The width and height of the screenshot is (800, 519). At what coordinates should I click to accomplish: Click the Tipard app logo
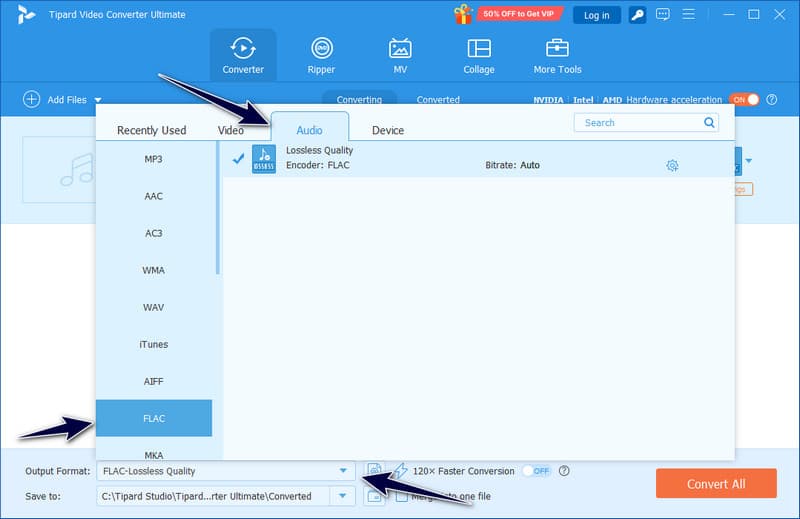tap(26, 14)
